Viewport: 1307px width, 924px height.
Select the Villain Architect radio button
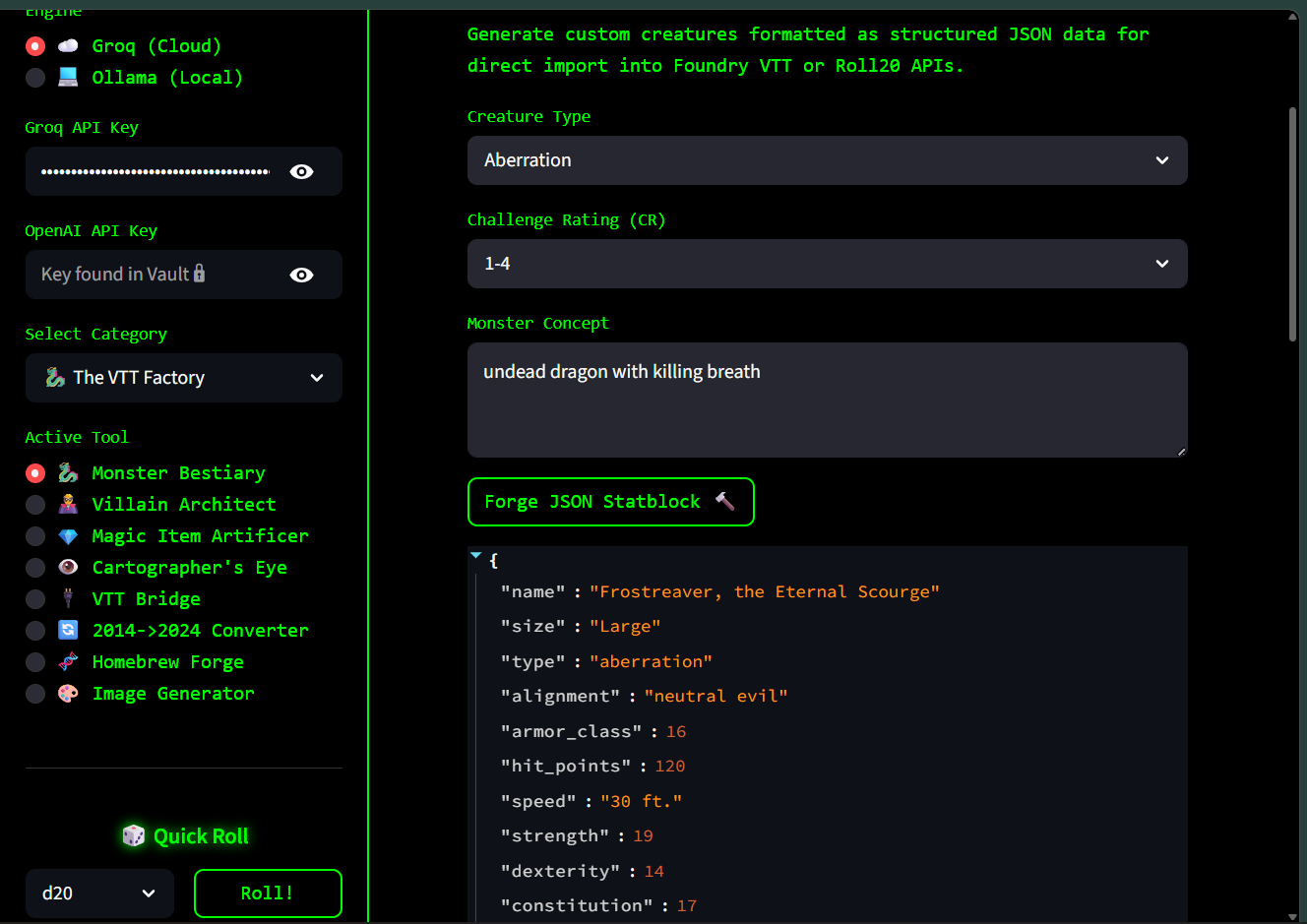(35, 505)
